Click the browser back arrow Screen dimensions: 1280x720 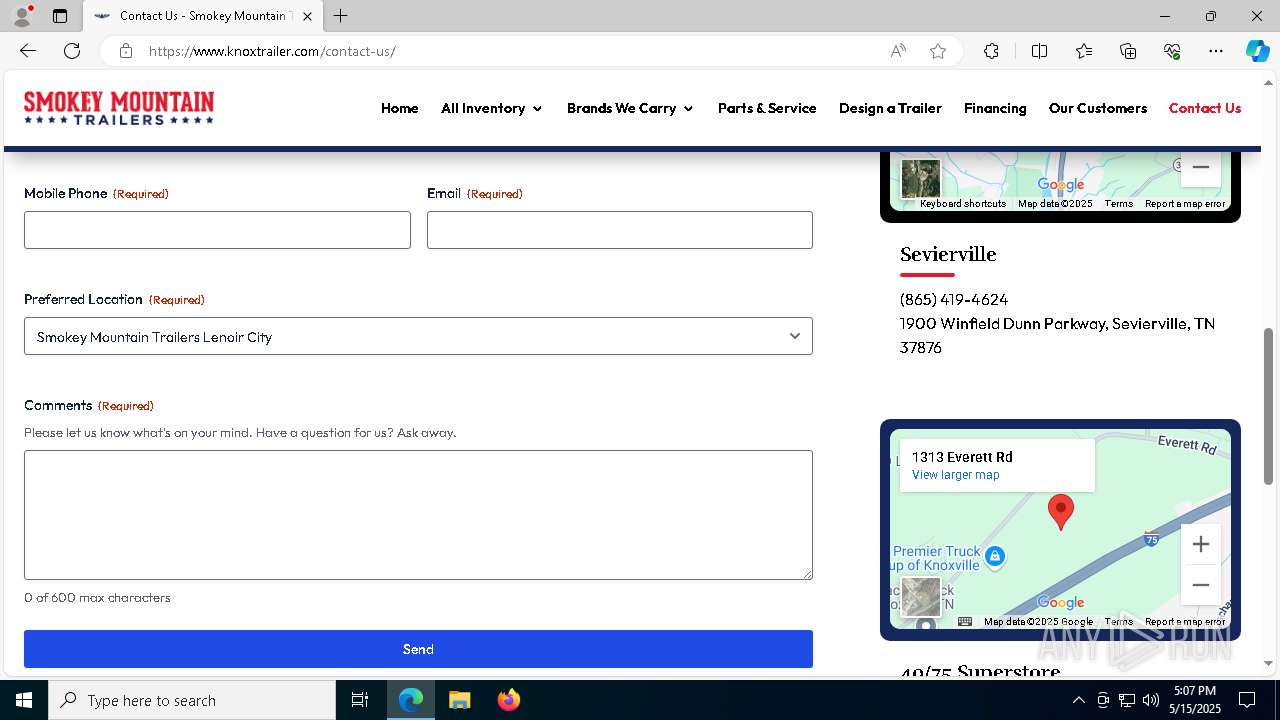point(28,51)
